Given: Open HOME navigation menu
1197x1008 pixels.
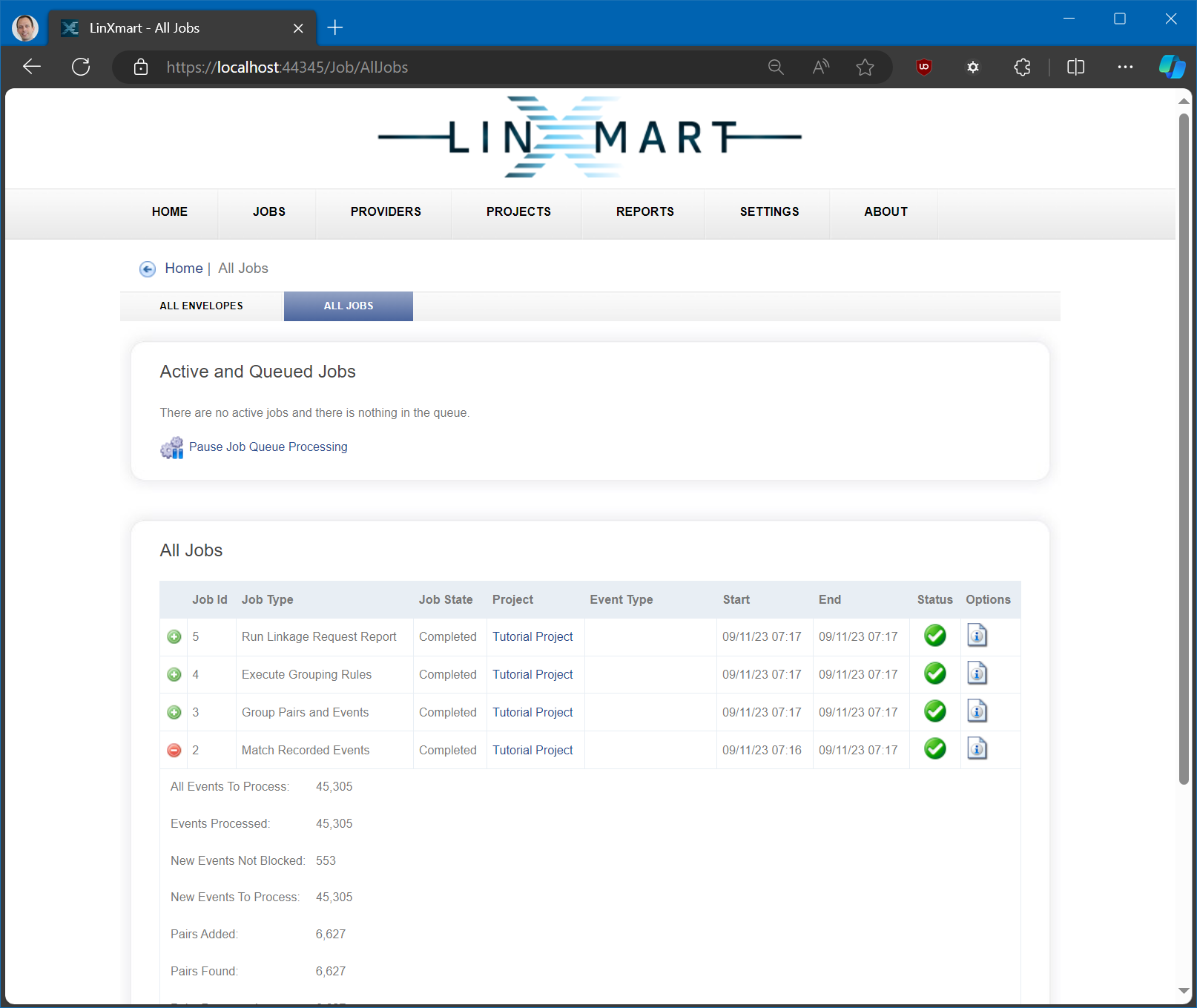Looking at the screenshot, I should click(x=170, y=212).
